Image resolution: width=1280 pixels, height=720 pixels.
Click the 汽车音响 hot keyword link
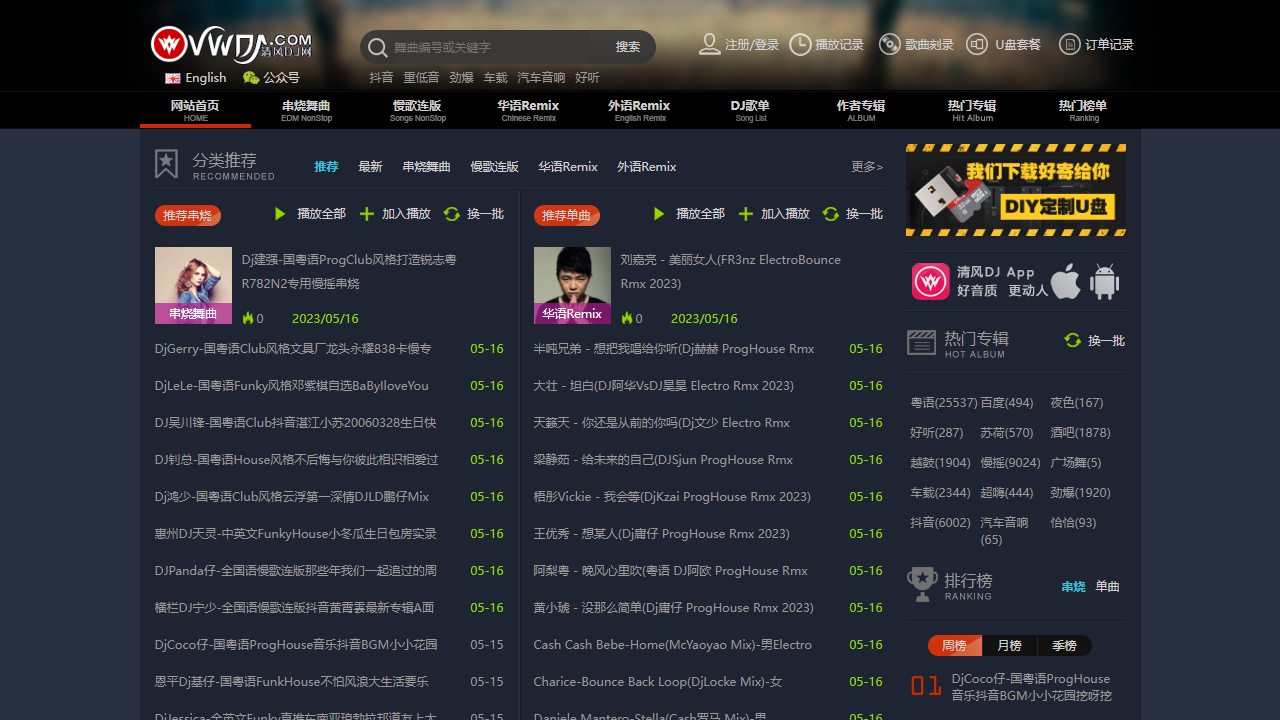pyautogui.click(x=541, y=78)
